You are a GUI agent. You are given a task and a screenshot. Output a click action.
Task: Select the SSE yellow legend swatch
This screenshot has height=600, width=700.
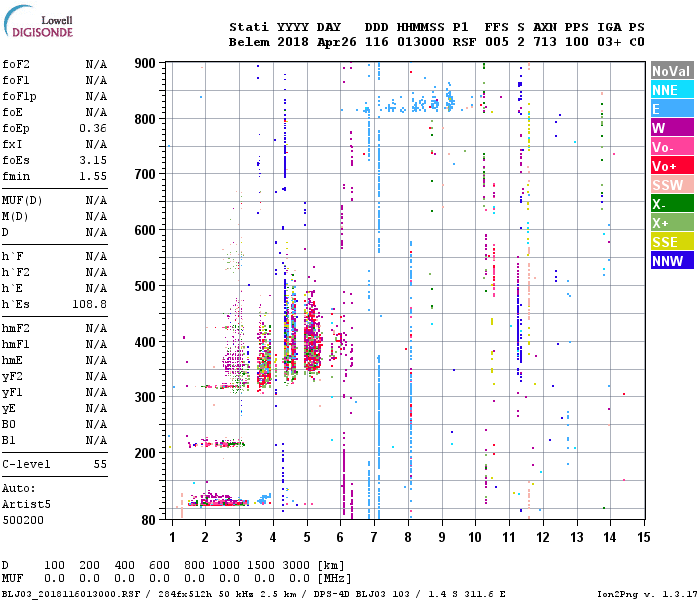point(672,242)
